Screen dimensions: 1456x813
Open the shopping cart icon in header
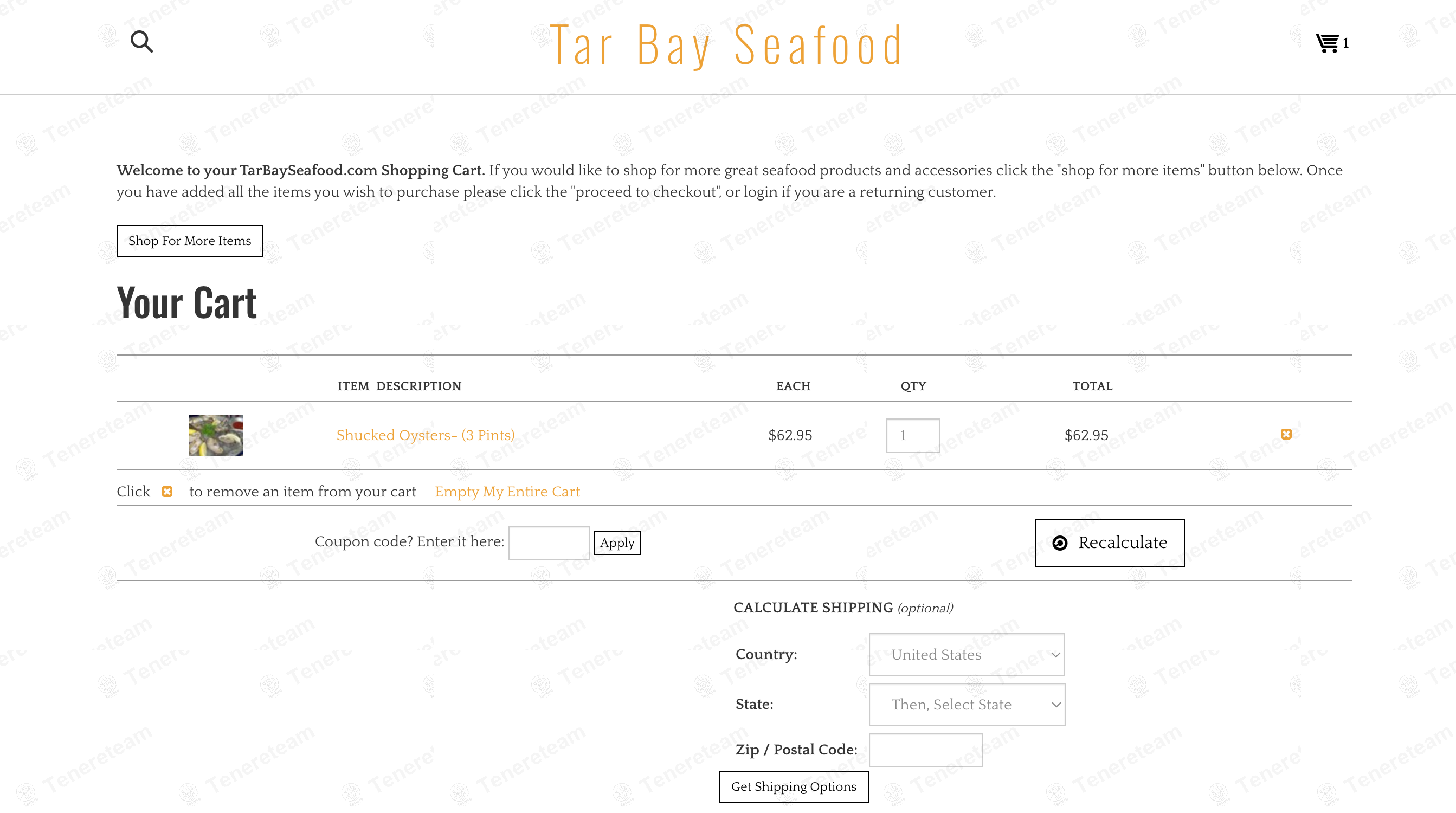click(x=1327, y=43)
